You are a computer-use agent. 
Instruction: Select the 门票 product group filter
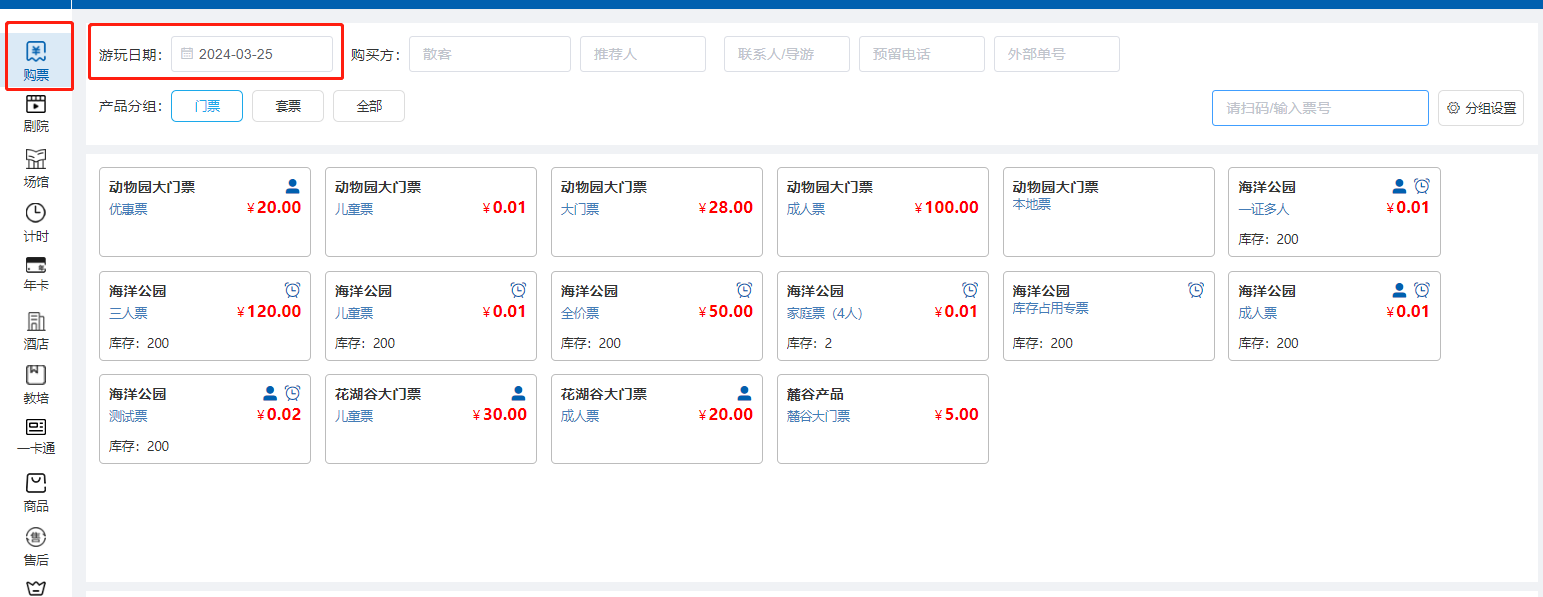click(x=207, y=106)
